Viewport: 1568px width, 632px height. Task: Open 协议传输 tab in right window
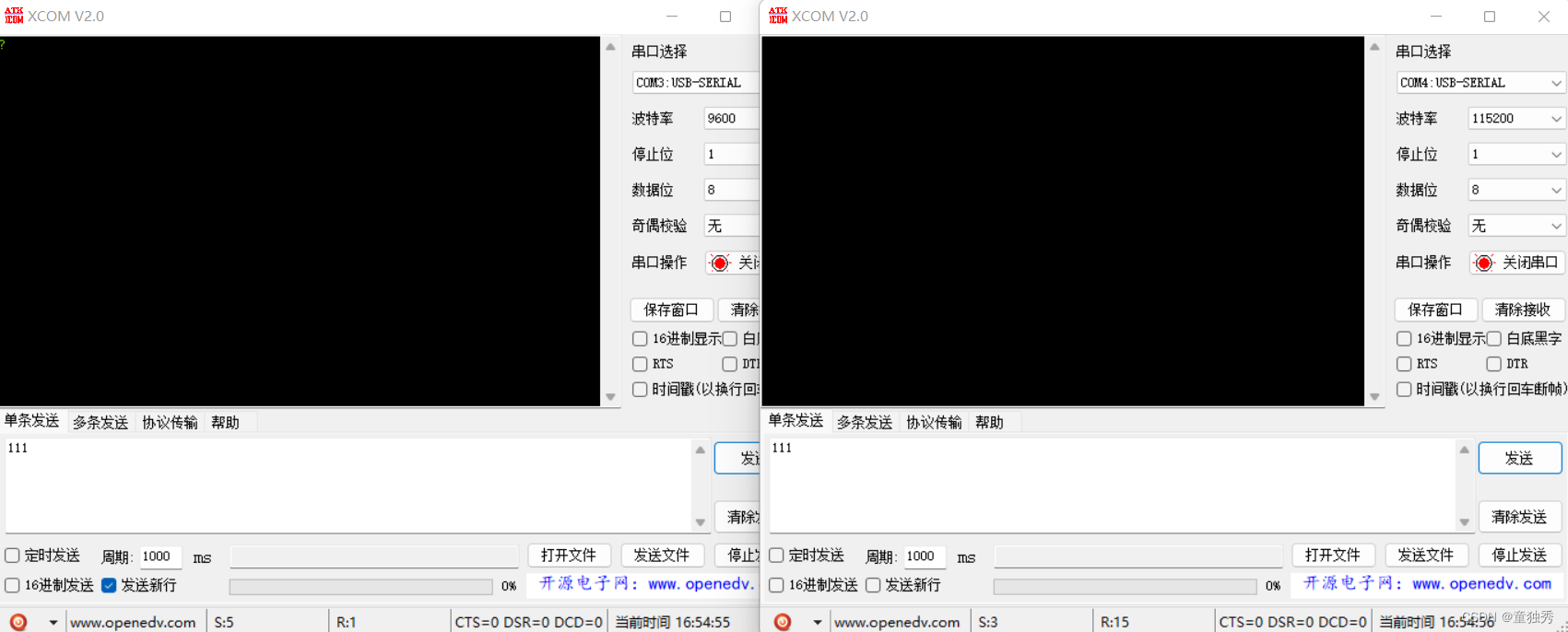pyautogui.click(x=934, y=422)
